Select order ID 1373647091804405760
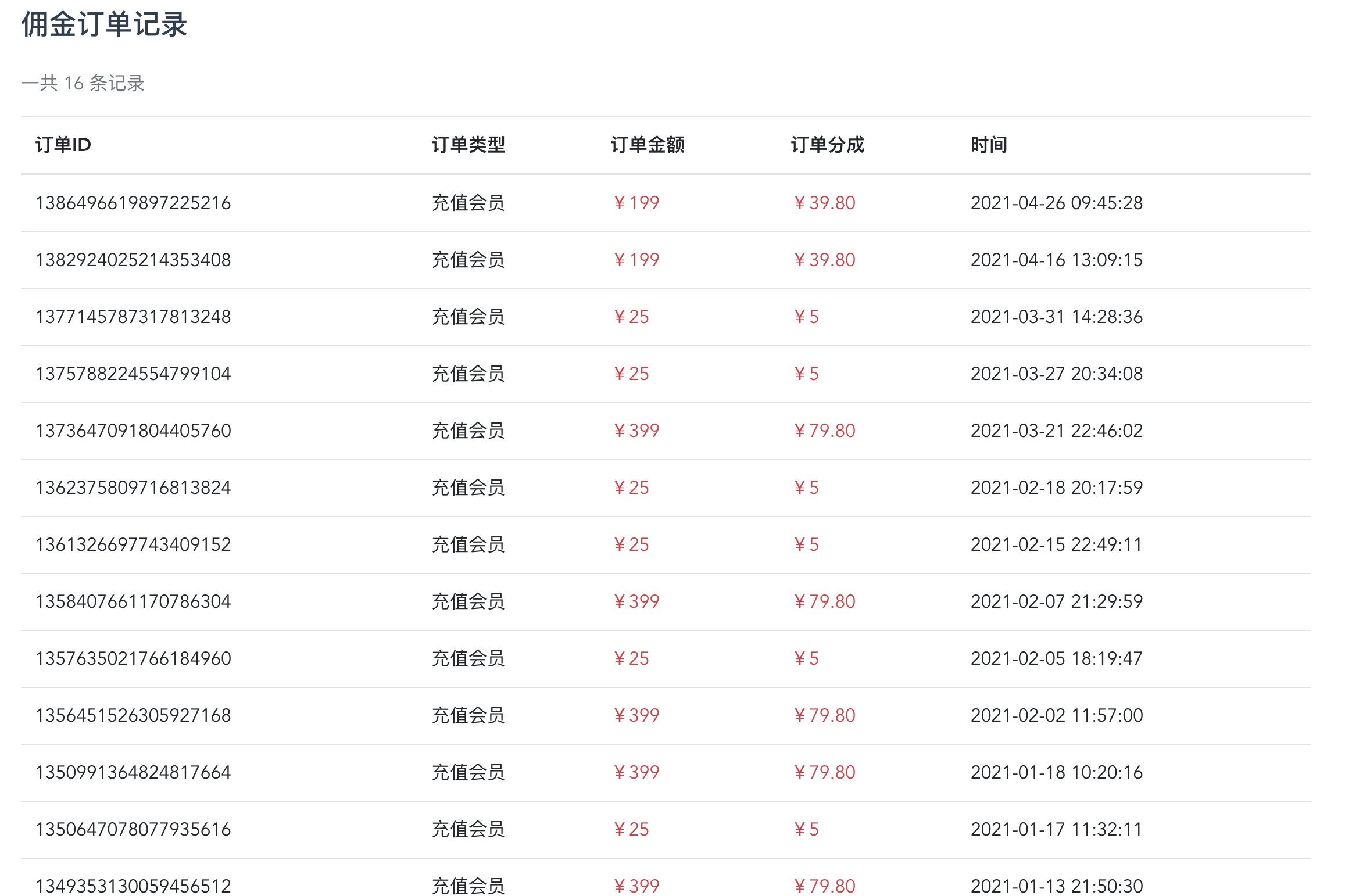 pyautogui.click(x=133, y=431)
